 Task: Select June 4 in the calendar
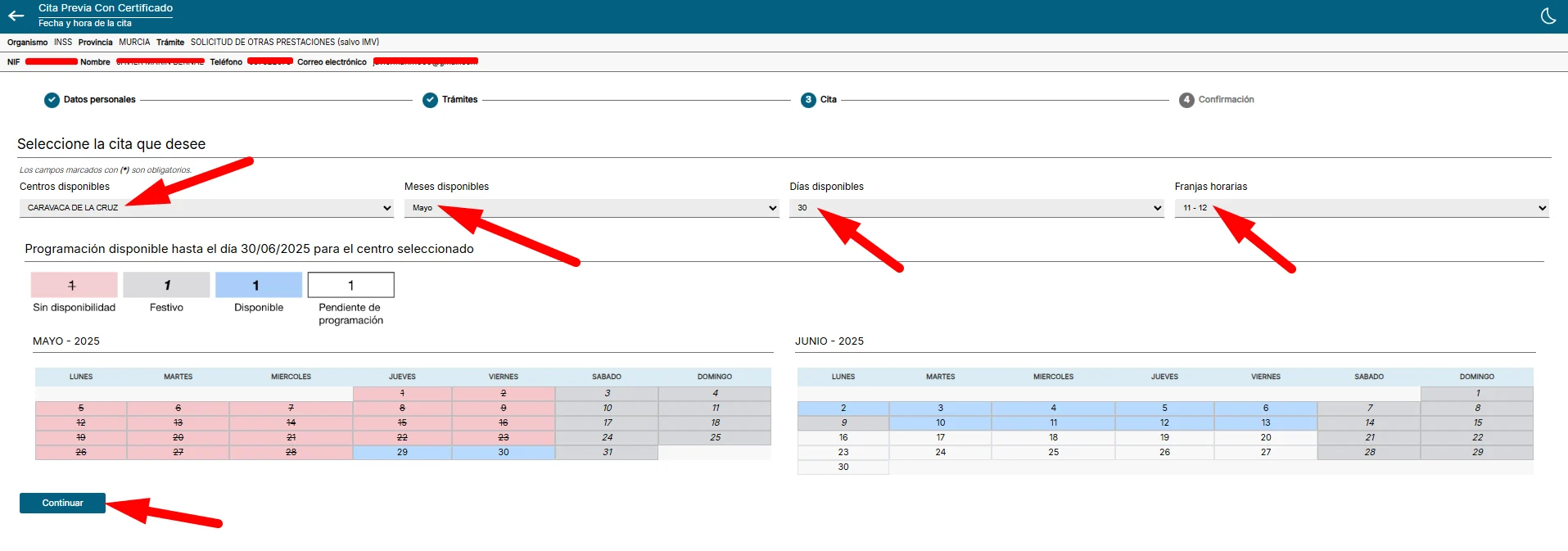click(1054, 409)
